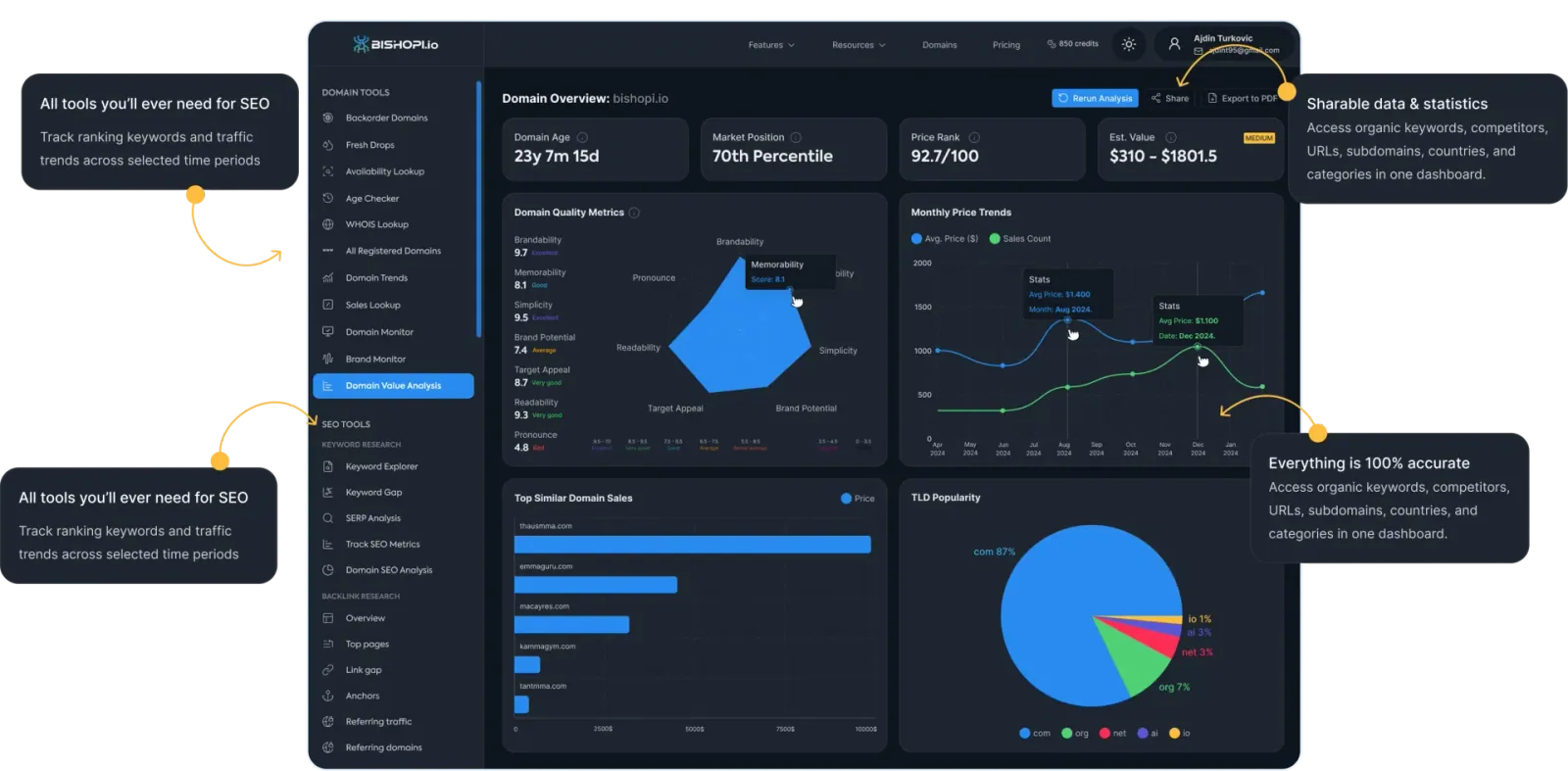Click the emmaguru.com sales bar
Screen dimensions: 1568x771
point(596,585)
